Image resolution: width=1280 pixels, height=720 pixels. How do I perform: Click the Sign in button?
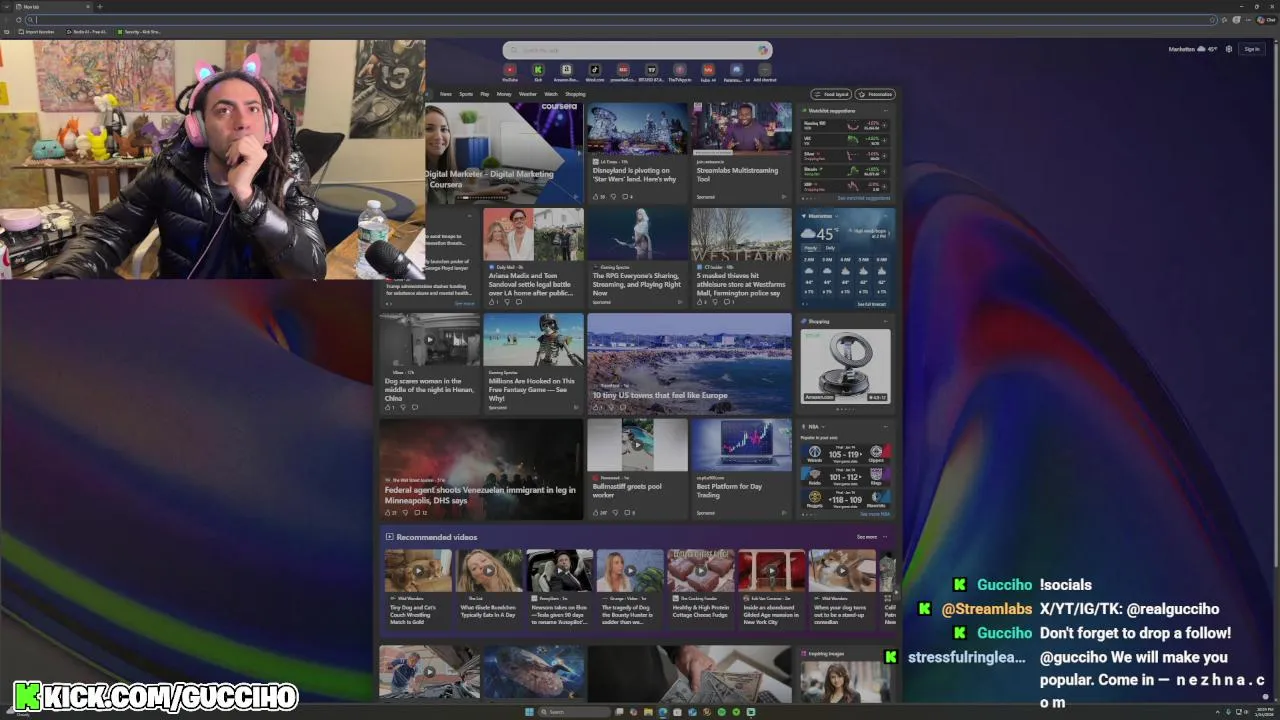pyautogui.click(x=1251, y=49)
